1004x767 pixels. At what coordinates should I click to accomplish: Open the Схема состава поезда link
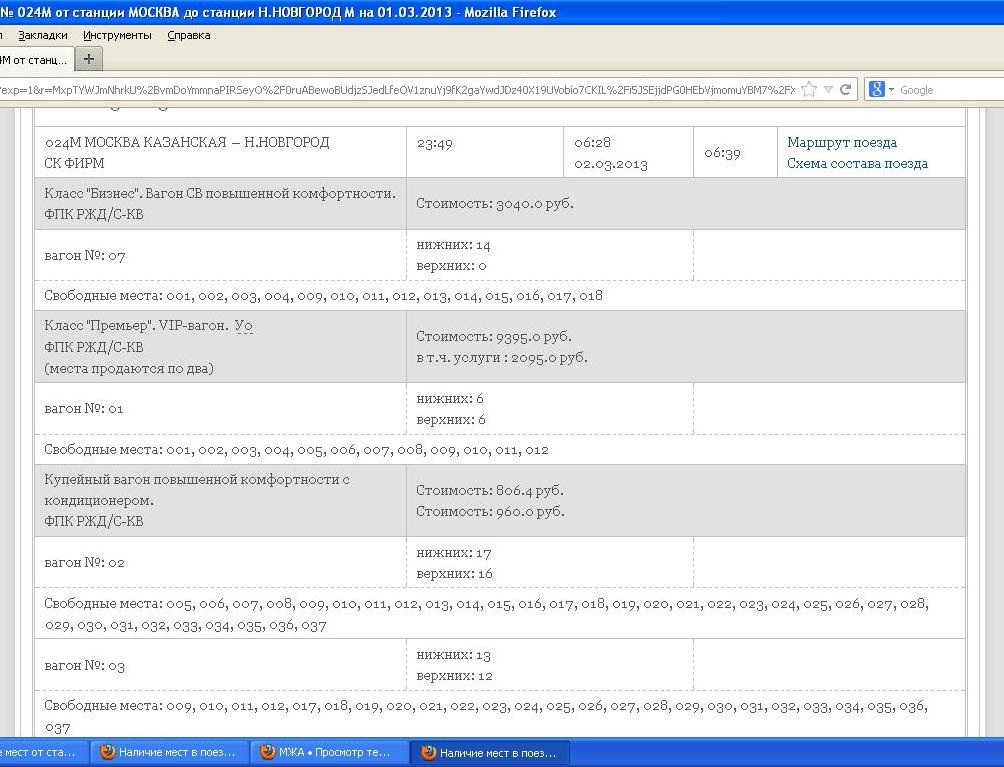click(857, 164)
